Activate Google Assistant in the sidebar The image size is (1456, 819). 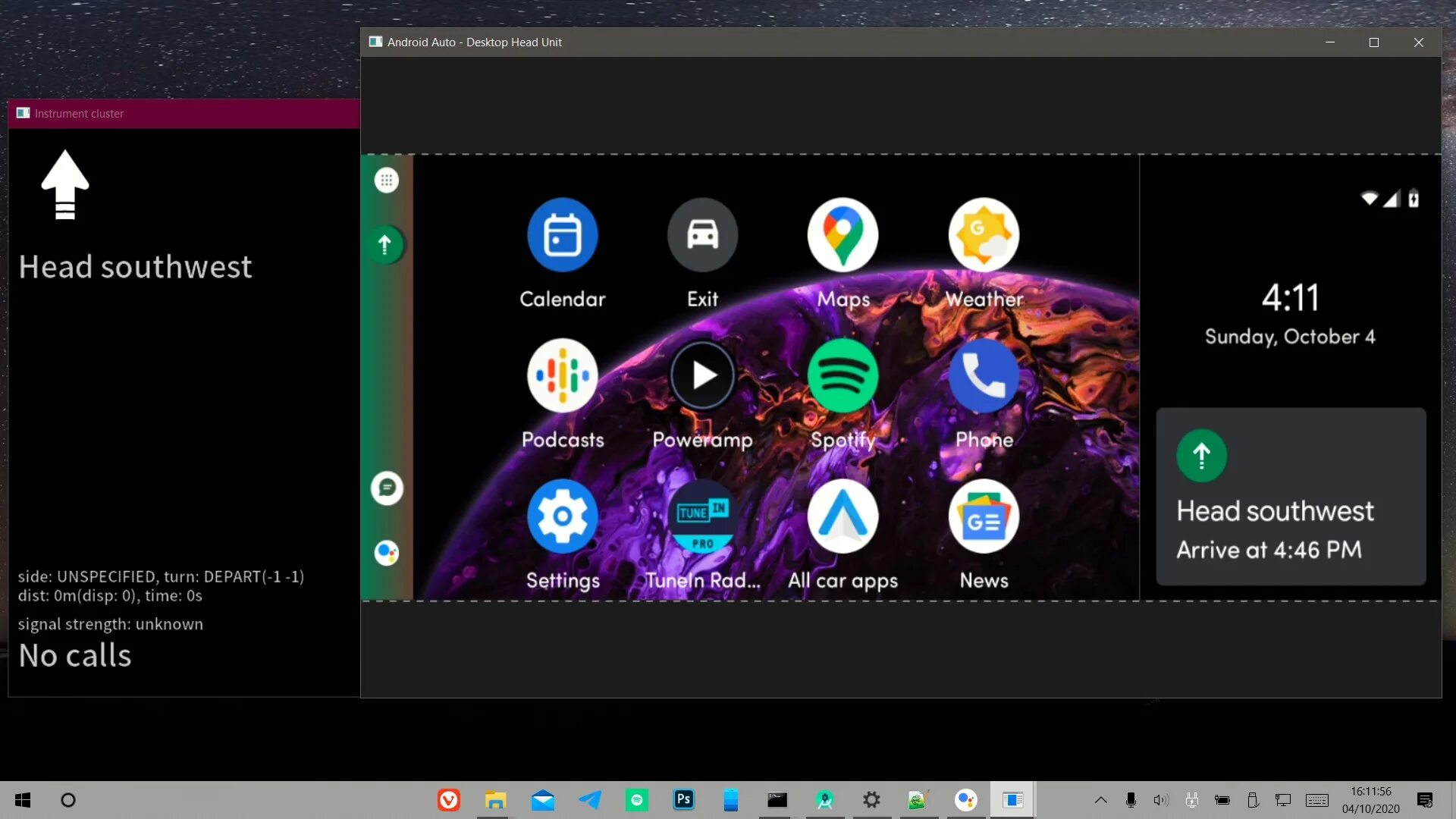(387, 553)
